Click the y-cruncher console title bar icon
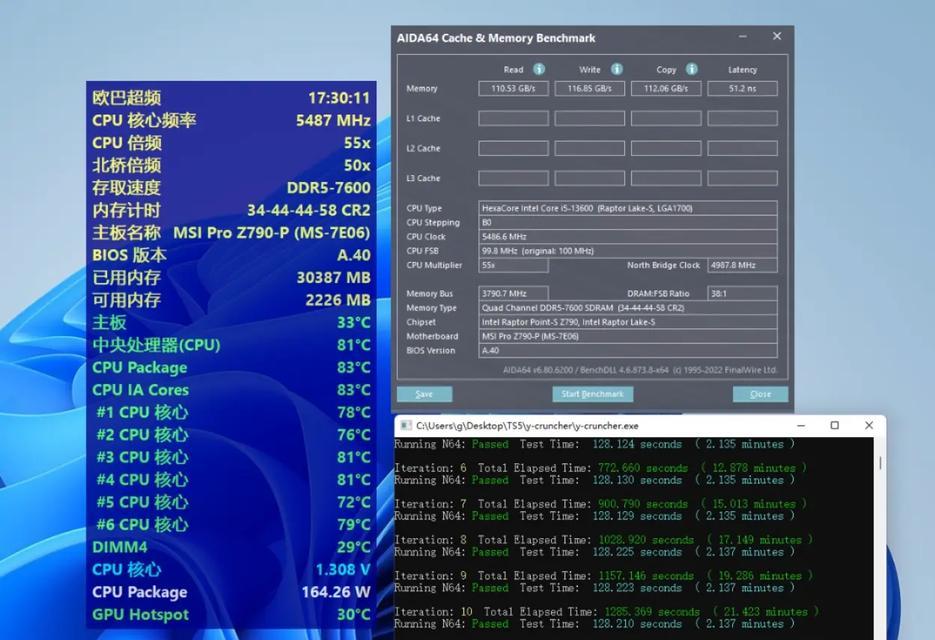The image size is (935, 640). coord(406,425)
